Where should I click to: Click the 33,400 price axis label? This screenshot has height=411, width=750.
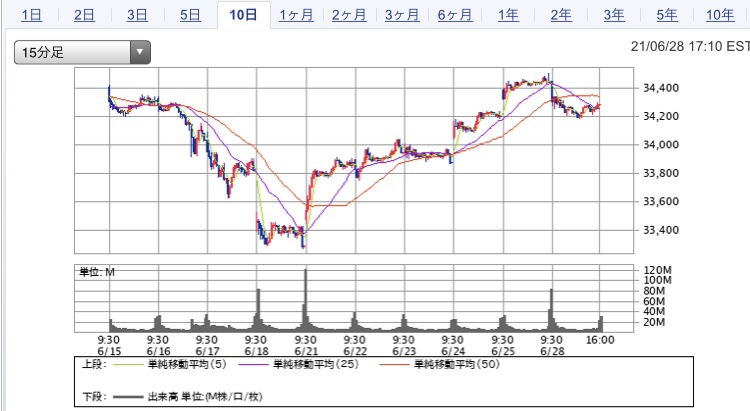(x=661, y=230)
